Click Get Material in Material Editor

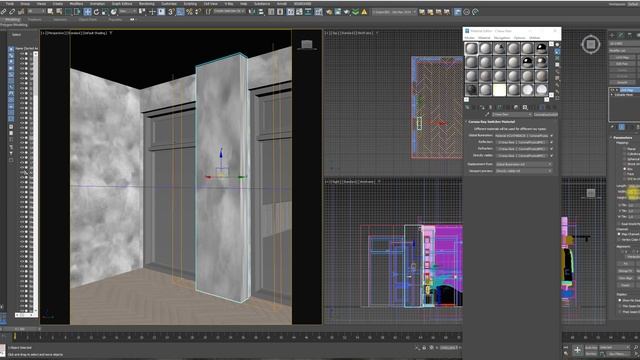tap(467, 107)
